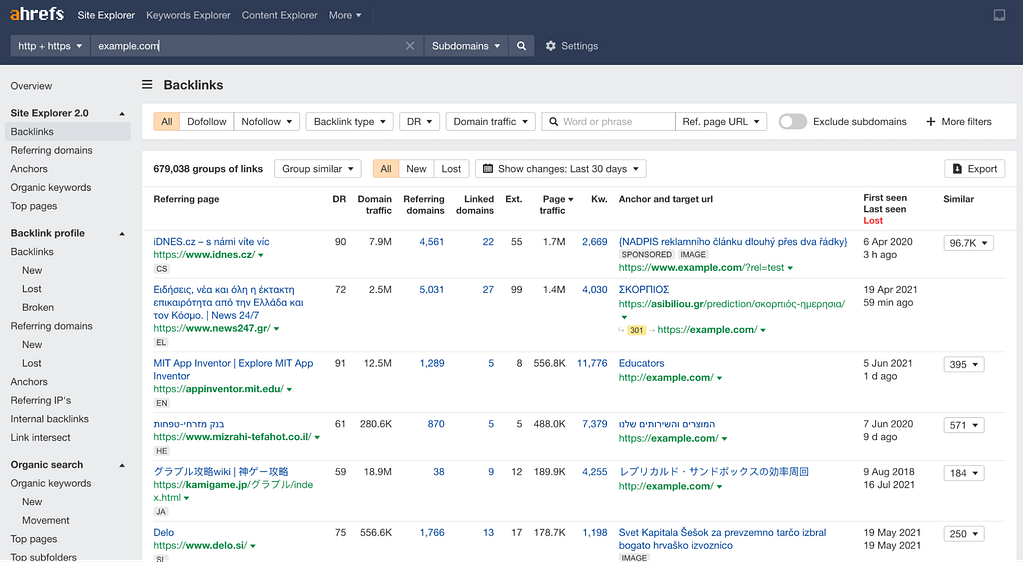Select the All changes filter
The height and width of the screenshot is (562, 1023).
point(386,168)
